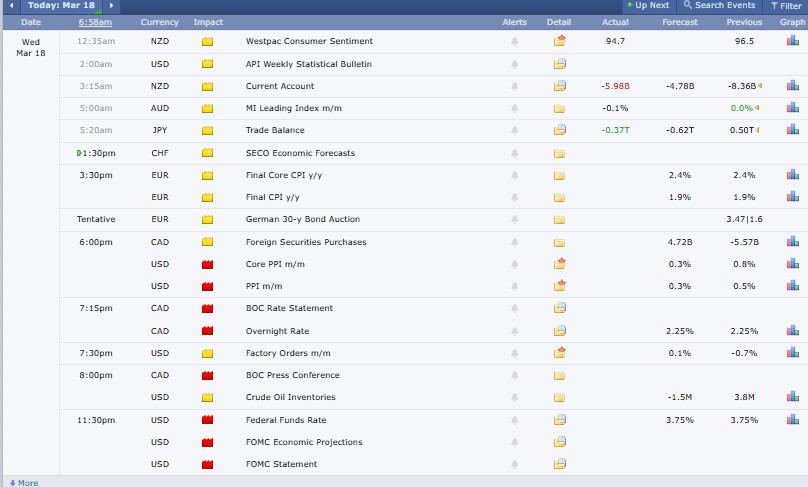Enable alert bell for BOC Rate Statement
This screenshot has height=487, width=808.
point(515,308)
